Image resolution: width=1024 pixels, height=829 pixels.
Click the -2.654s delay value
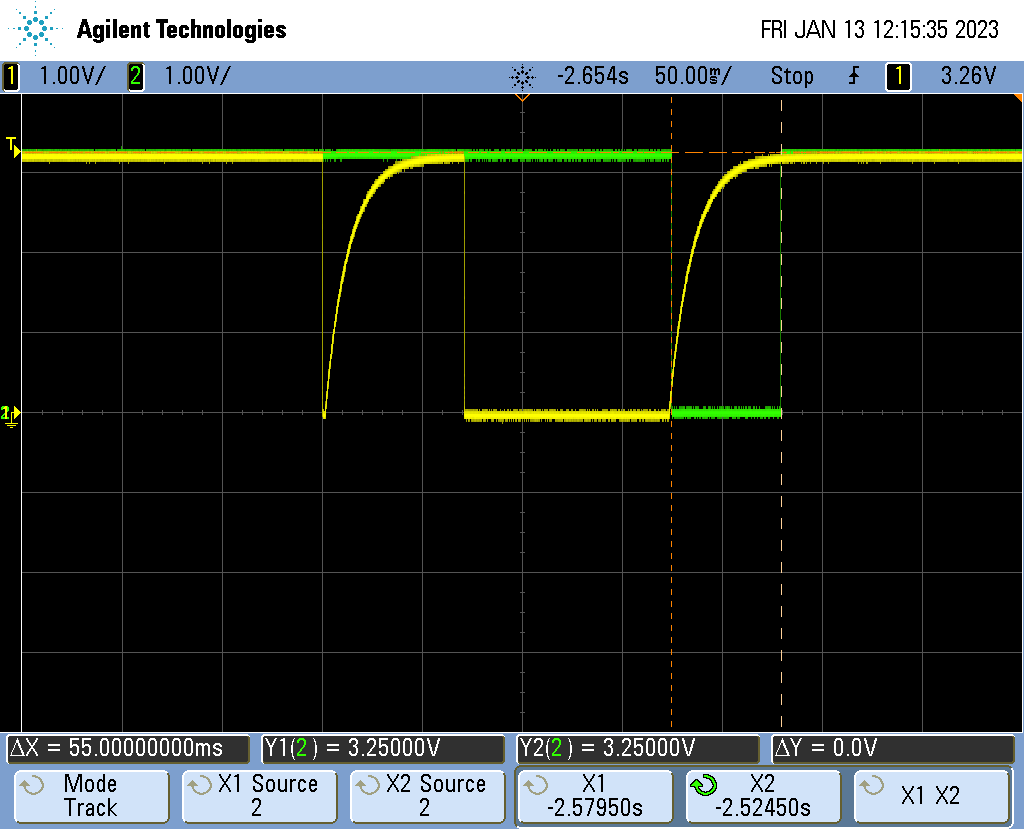point(594,76)
